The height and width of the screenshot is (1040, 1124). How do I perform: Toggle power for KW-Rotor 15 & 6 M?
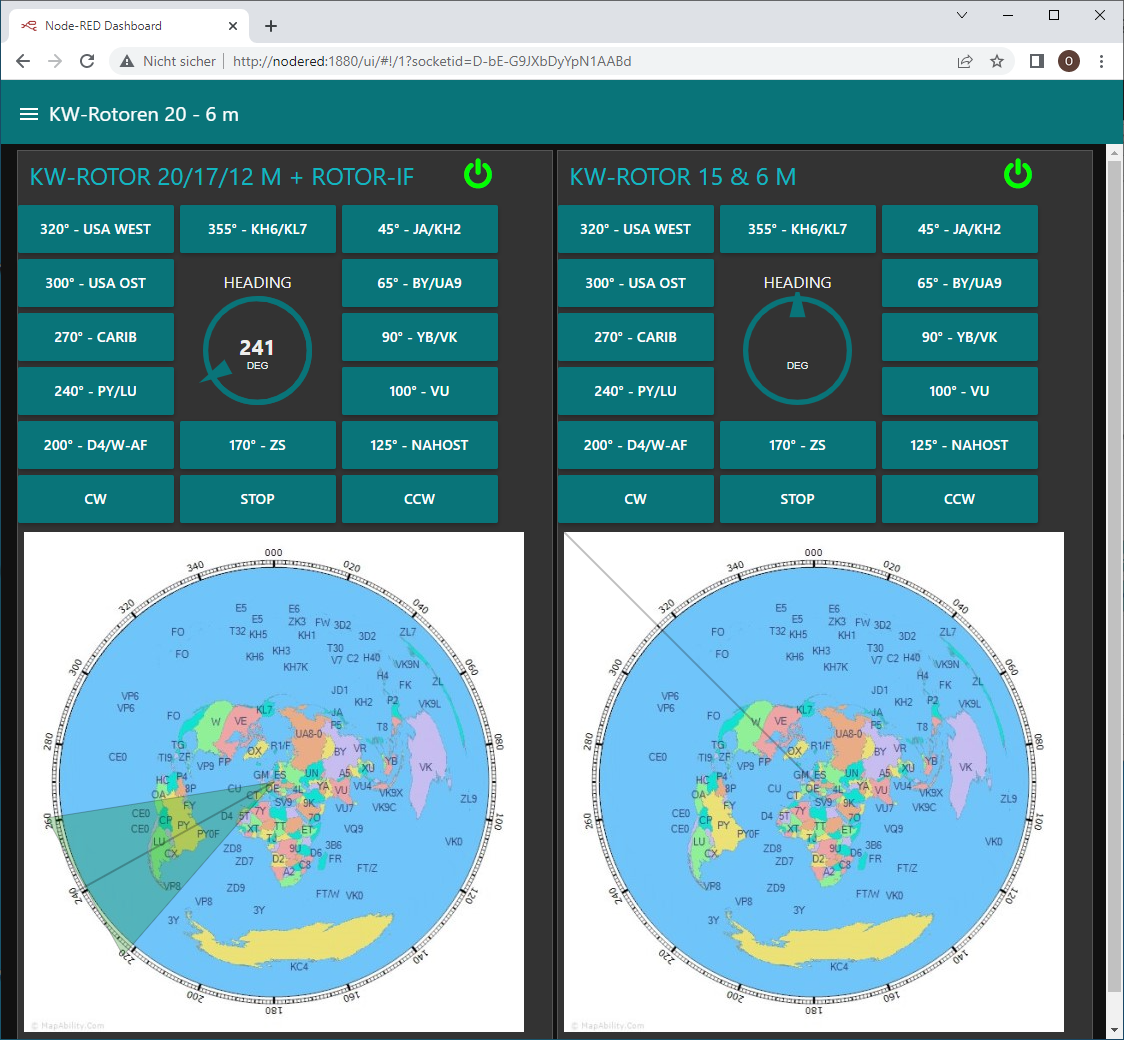coord(1017,174)
